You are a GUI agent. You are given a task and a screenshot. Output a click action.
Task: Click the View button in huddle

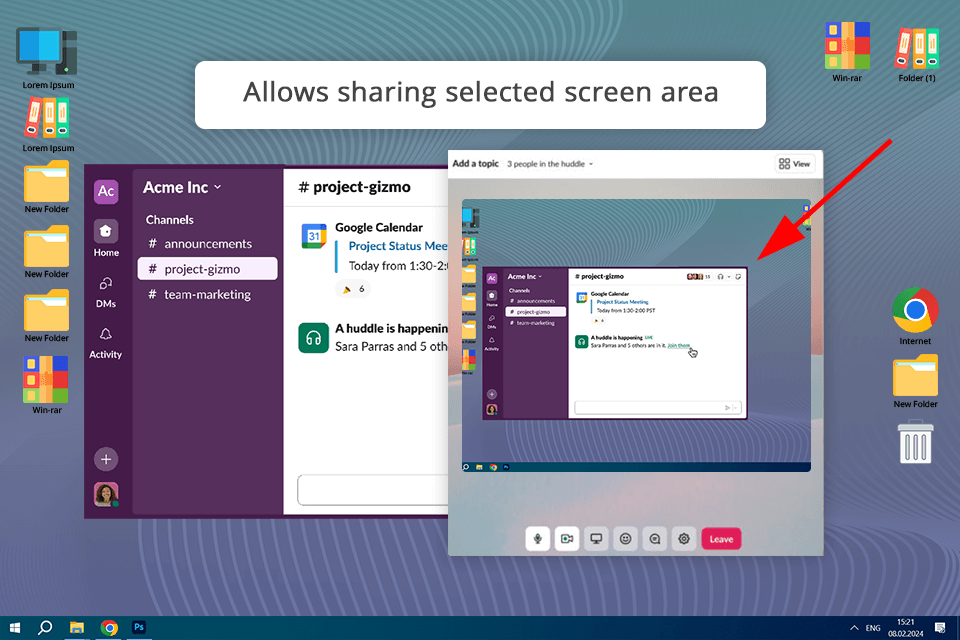click(x=794, y=164)
